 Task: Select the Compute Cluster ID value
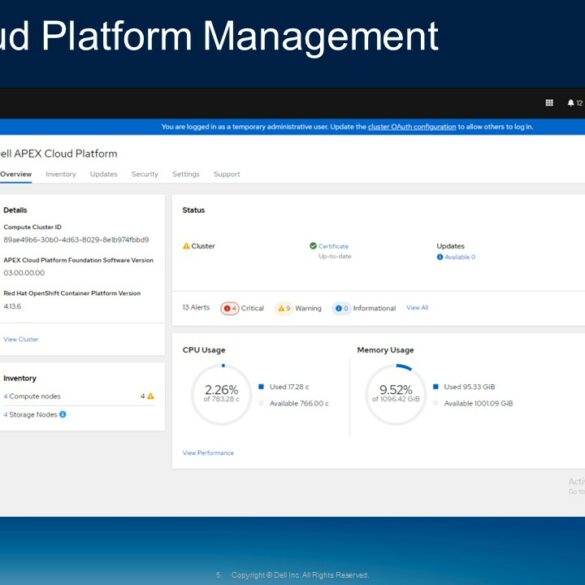point(76,240)
